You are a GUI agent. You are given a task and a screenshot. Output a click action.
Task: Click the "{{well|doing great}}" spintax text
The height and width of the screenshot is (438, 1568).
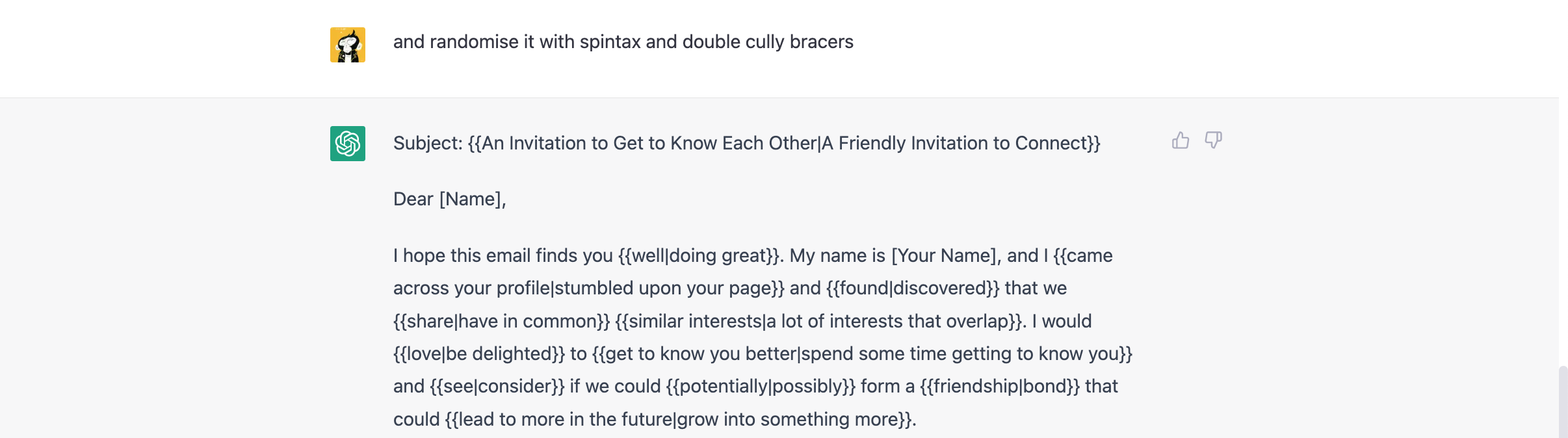coord(699,256)
